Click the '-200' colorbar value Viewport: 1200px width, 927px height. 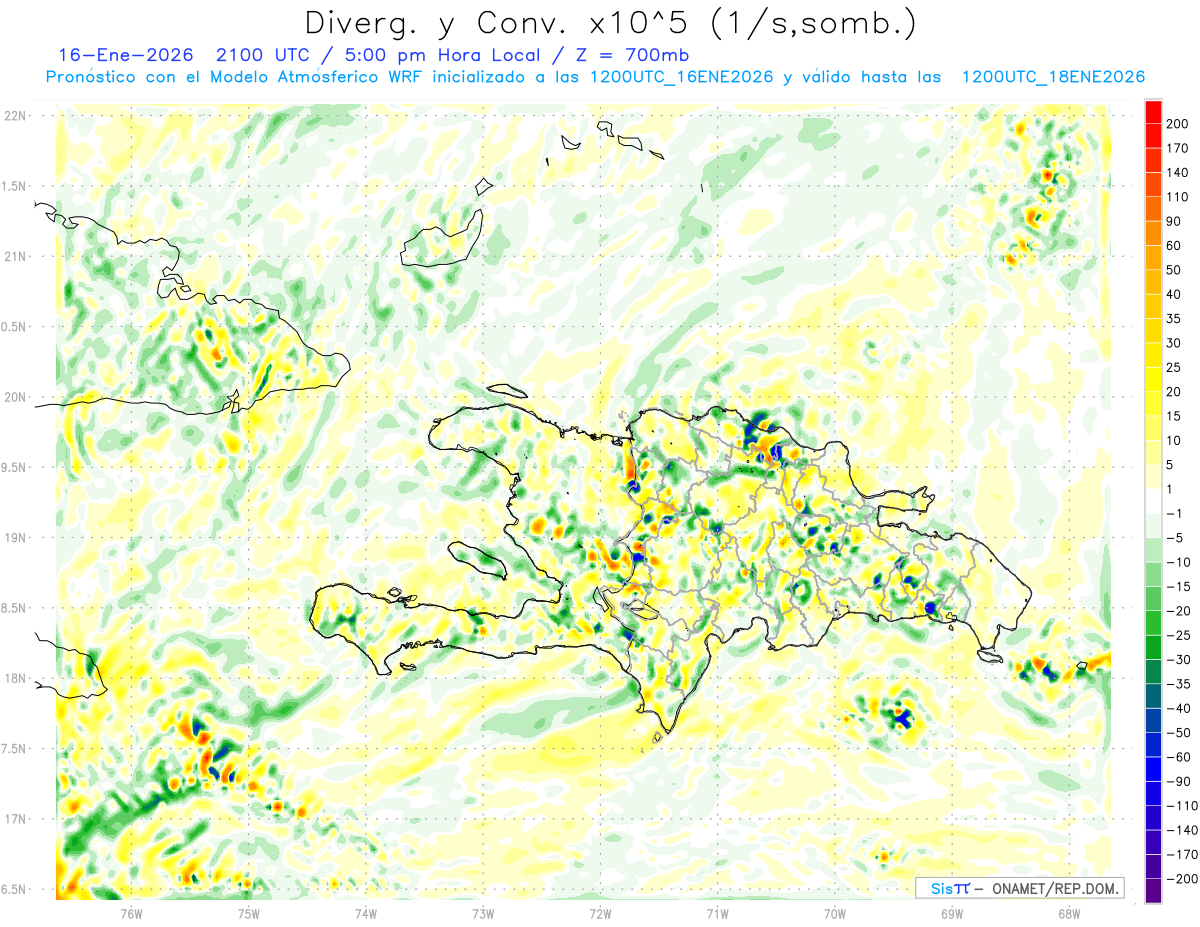pyautogui.click(x=1183, y=879)
